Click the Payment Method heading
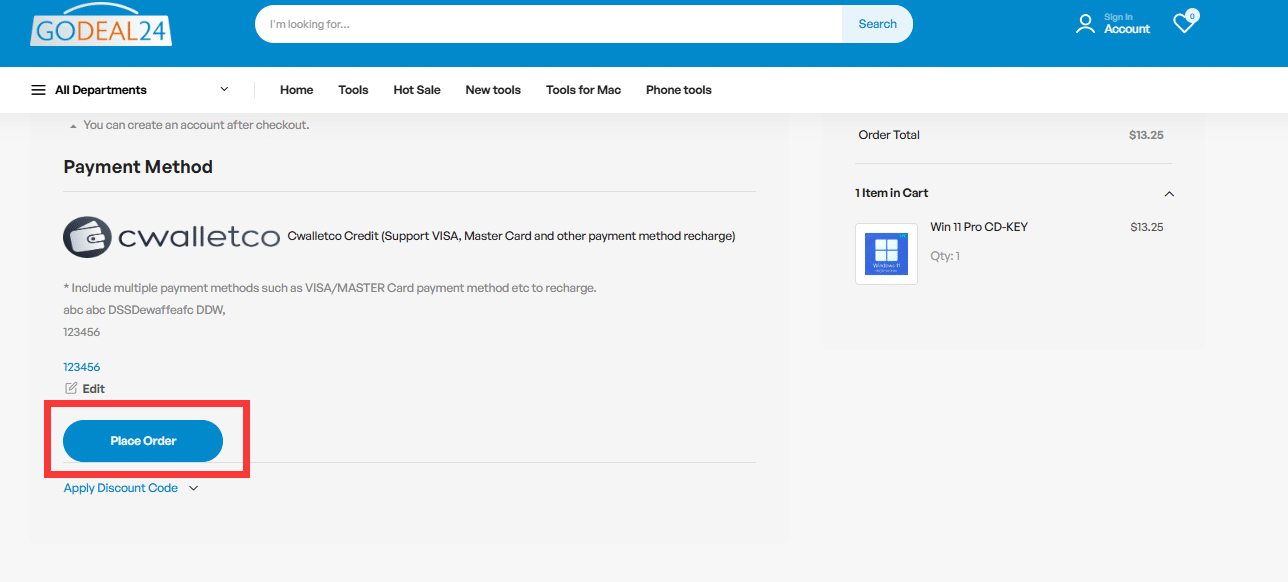 click(138, 167)
